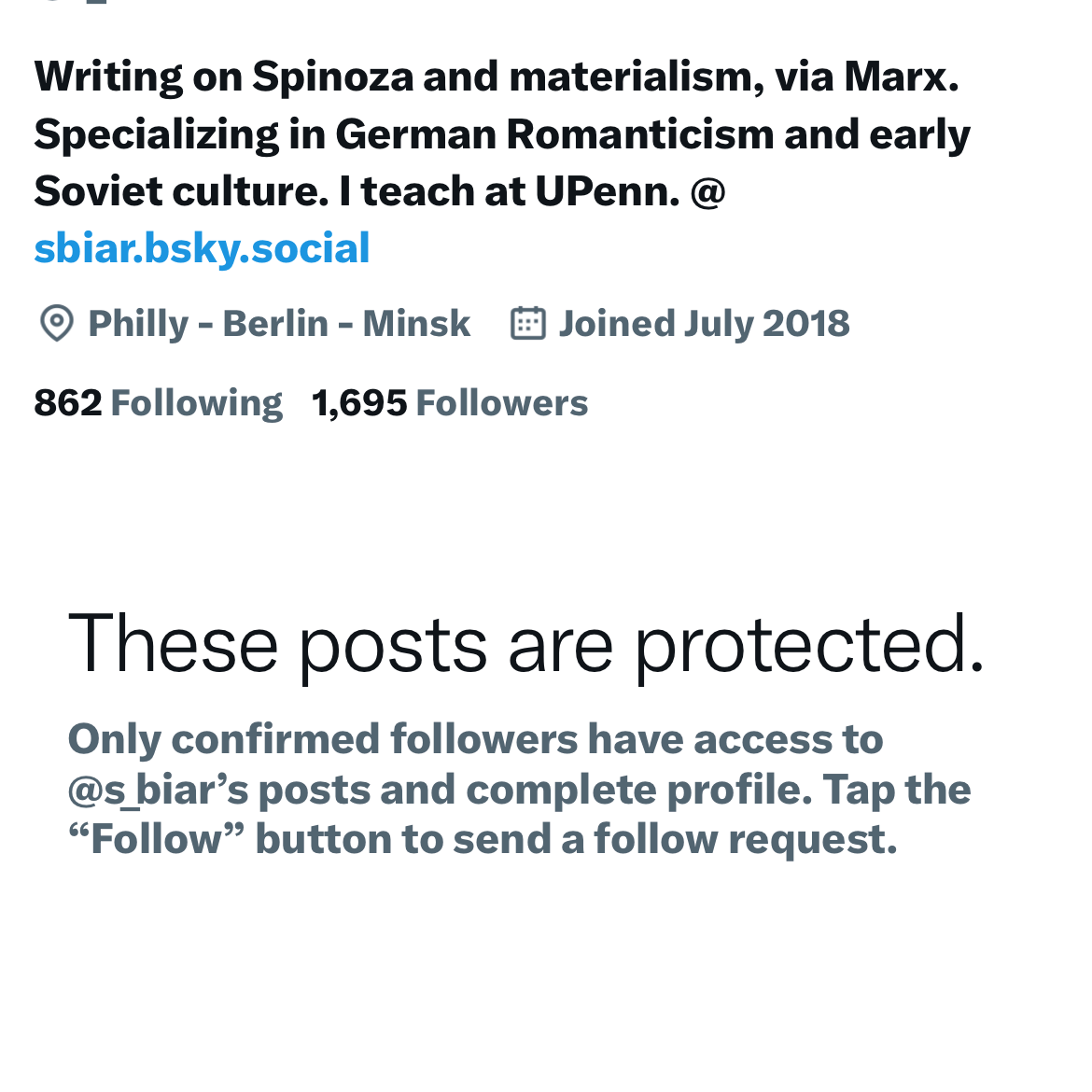Click "German Romanticism" in the bio
1092x1092 pixels.
coord(554,134)
